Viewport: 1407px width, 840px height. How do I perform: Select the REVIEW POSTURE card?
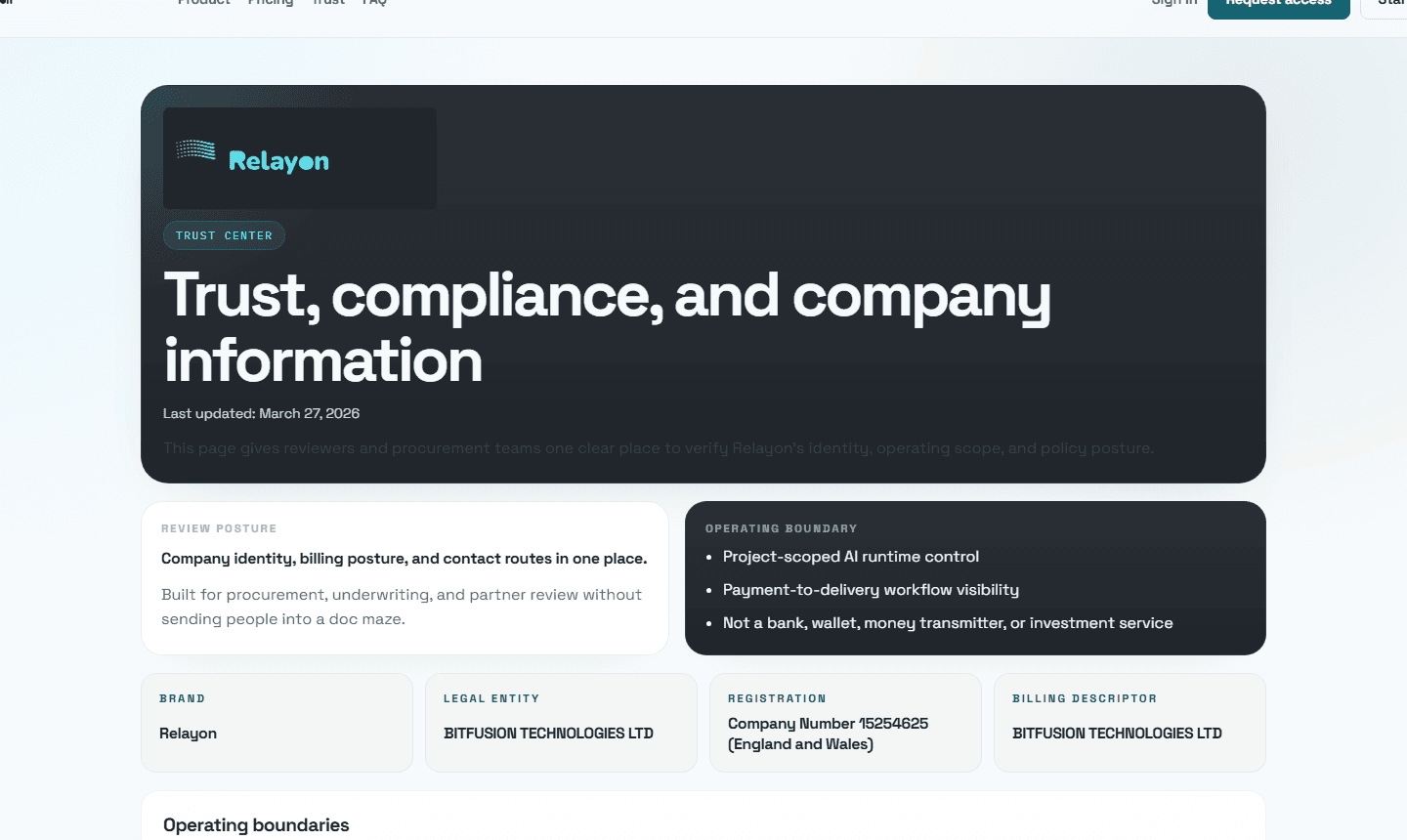click(405, 577)
